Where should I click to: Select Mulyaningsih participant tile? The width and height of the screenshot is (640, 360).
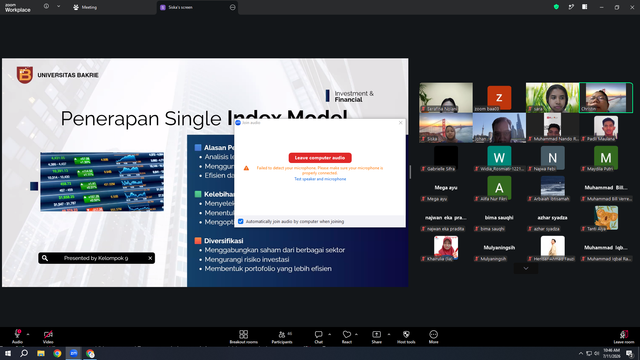pyautogui.click(x=499, y=248)
